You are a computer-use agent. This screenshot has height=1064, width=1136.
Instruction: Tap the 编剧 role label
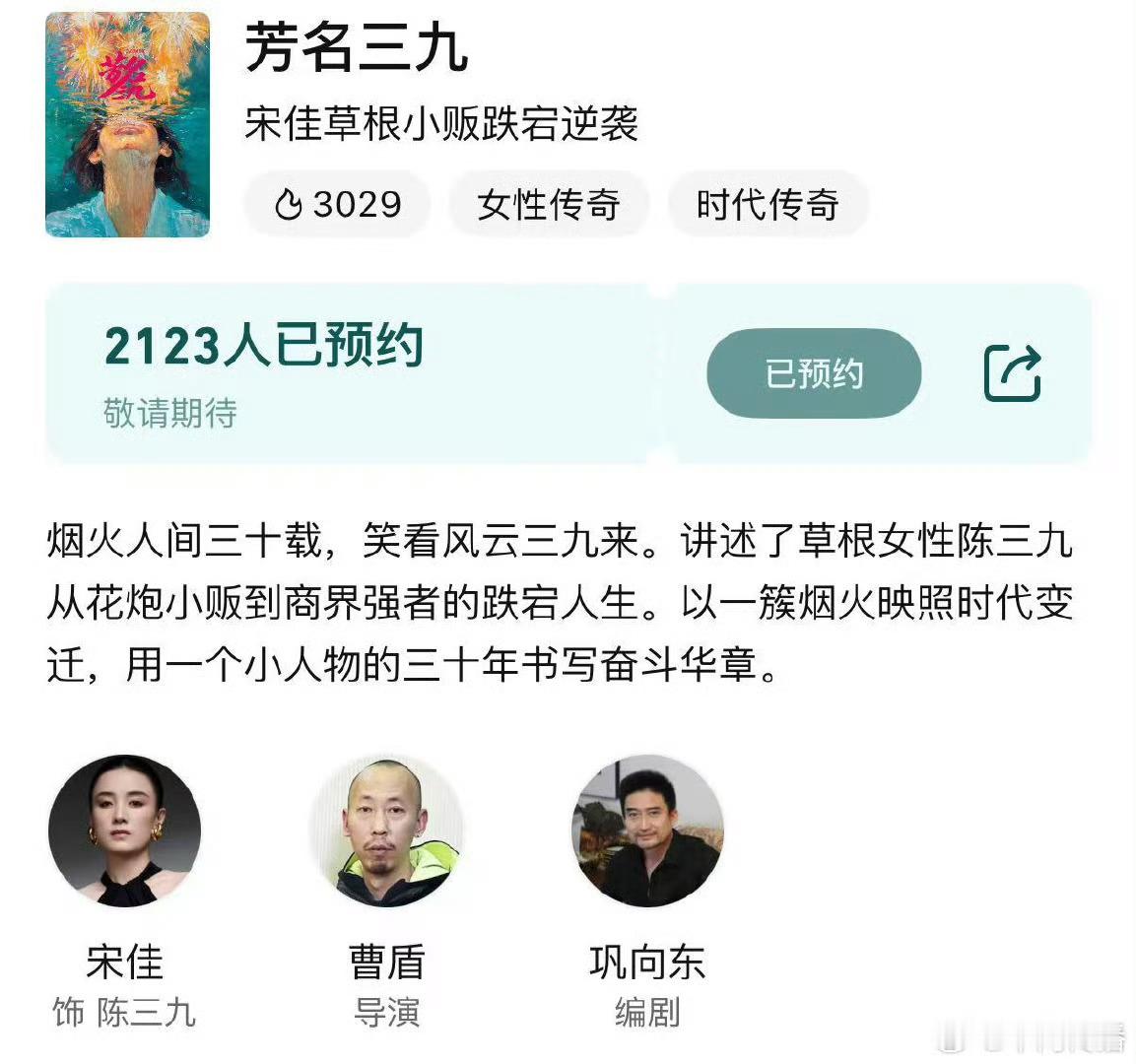pyautogui.click(x=647, y=1012)
